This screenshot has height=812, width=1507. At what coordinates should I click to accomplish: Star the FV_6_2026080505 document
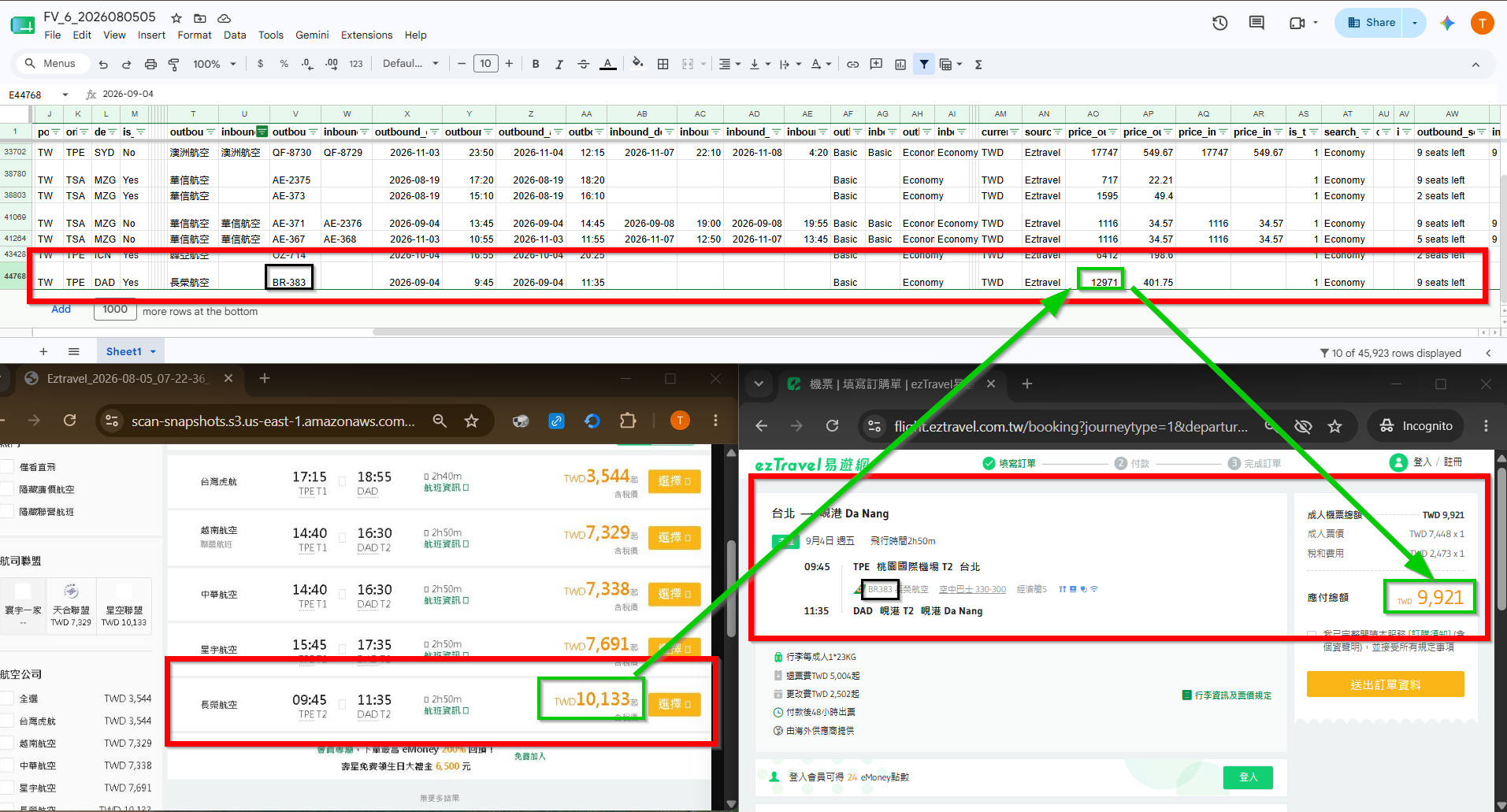click(x=176, y=18)
